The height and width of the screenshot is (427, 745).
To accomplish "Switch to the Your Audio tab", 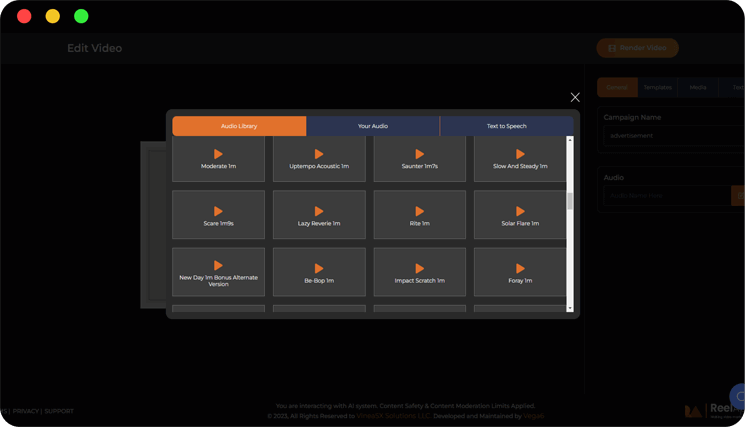I will [373, 126].
